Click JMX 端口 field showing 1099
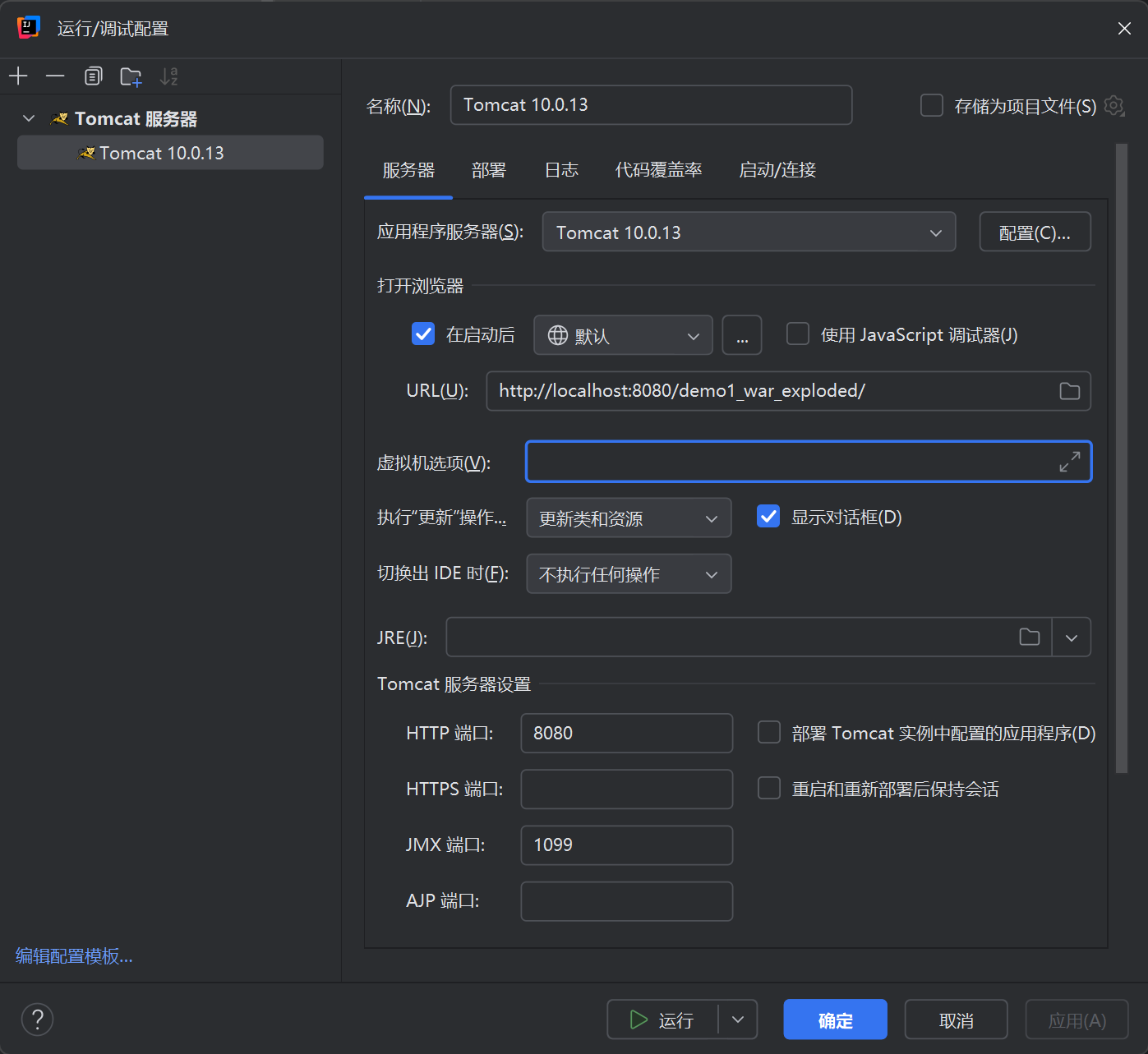Viewport: 1148px width, 1054px height. coord(627,845)
